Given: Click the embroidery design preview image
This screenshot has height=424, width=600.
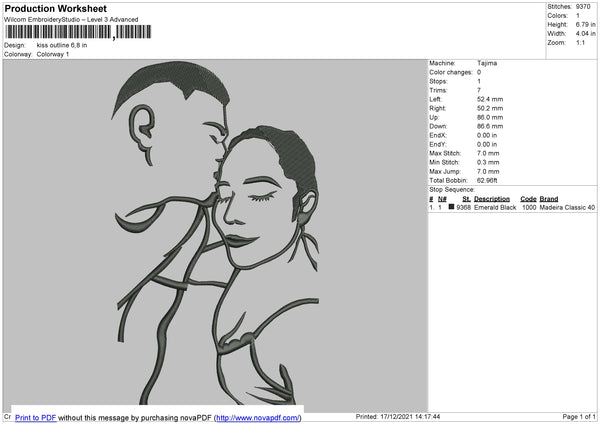Looking at the screenshot, I should click(x=215, y=235).
